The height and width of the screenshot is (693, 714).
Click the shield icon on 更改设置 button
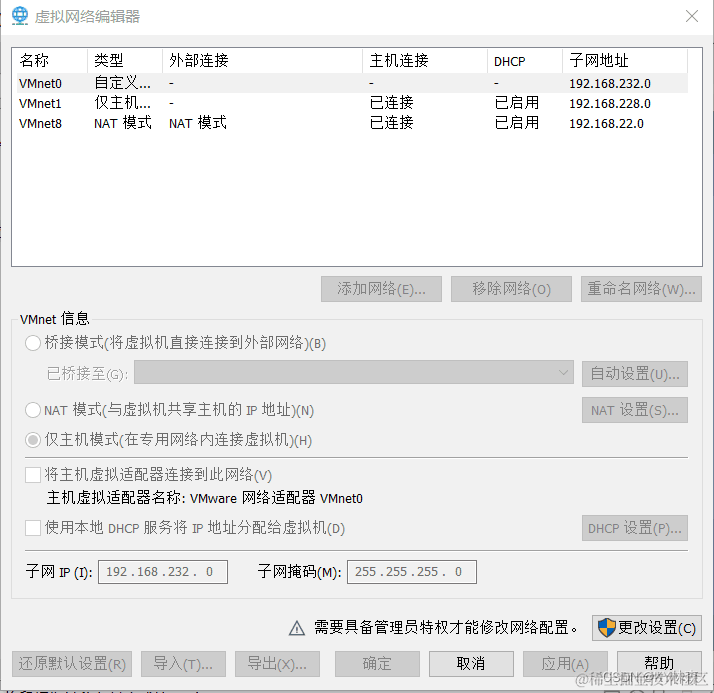pyautogui.click(x=607, y=628)
